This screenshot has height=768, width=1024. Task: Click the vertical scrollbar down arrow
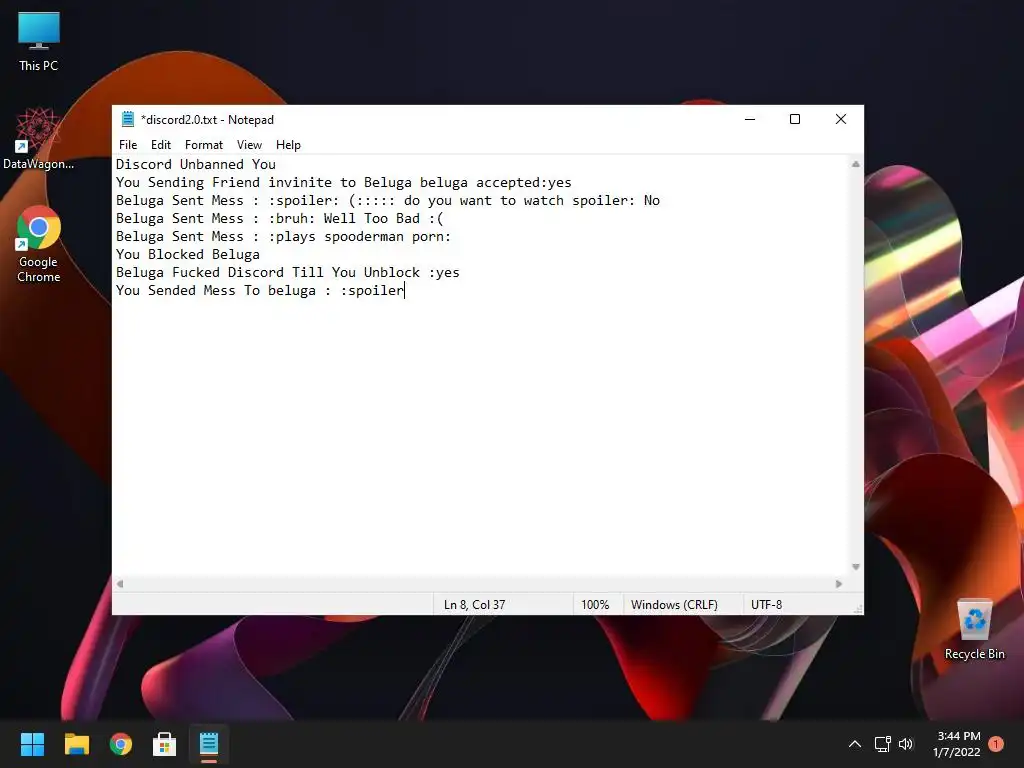point(856,567)
